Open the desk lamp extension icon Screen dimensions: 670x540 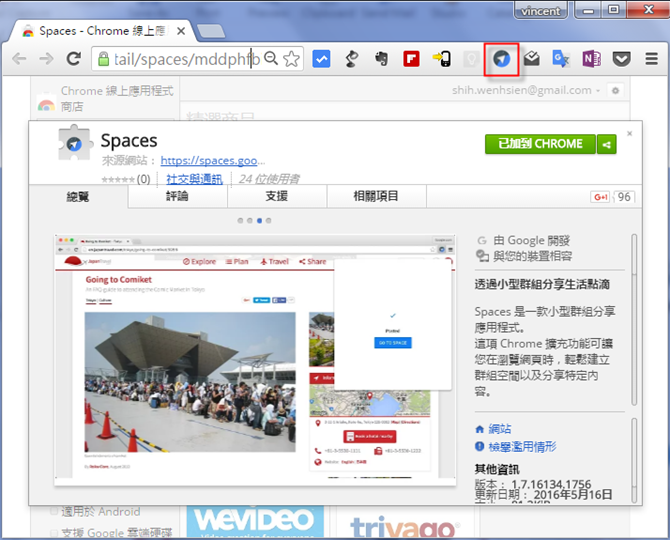tap(351, 59)
